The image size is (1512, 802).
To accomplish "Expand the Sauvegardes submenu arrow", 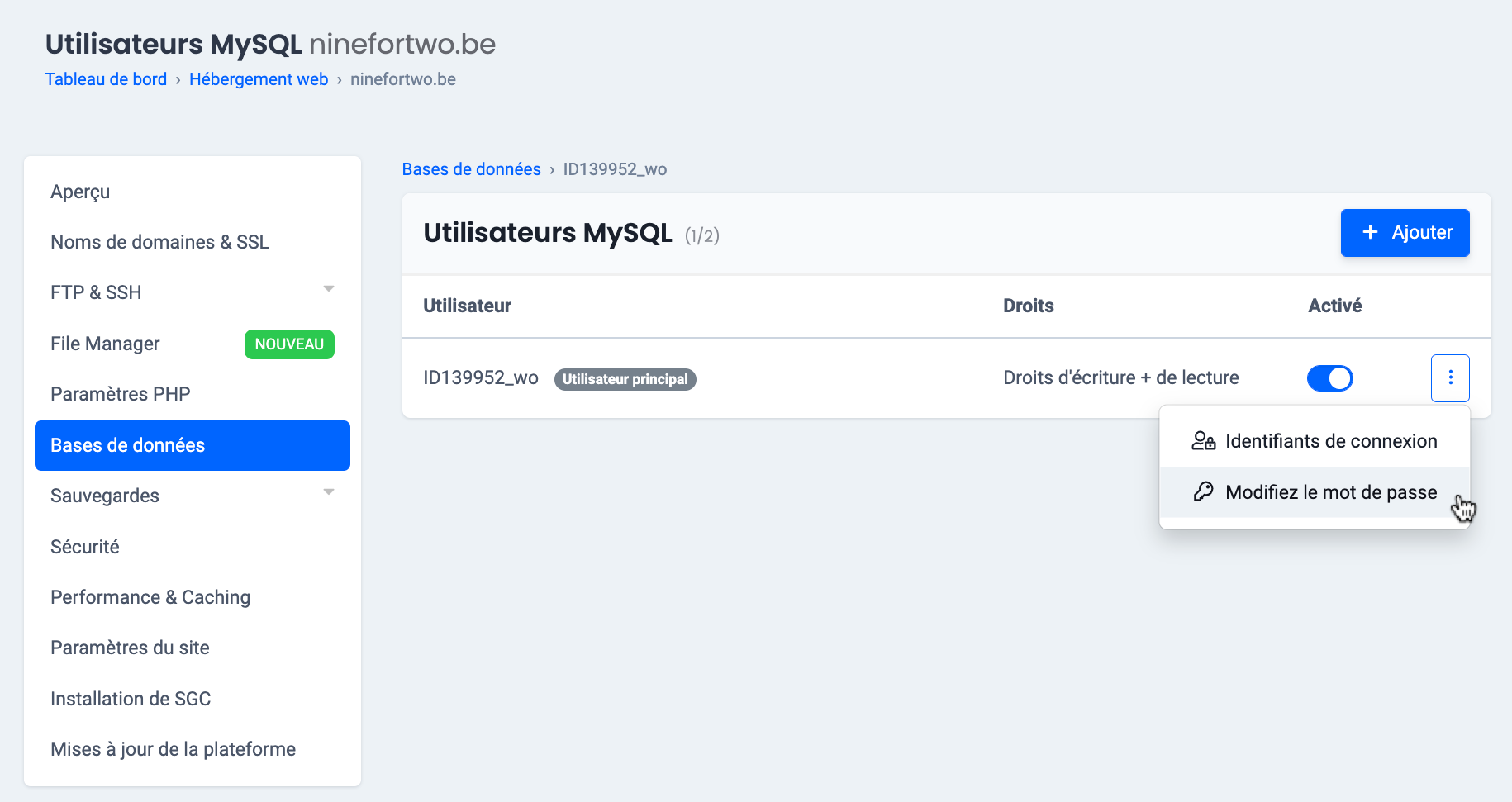I will point(329,492).
